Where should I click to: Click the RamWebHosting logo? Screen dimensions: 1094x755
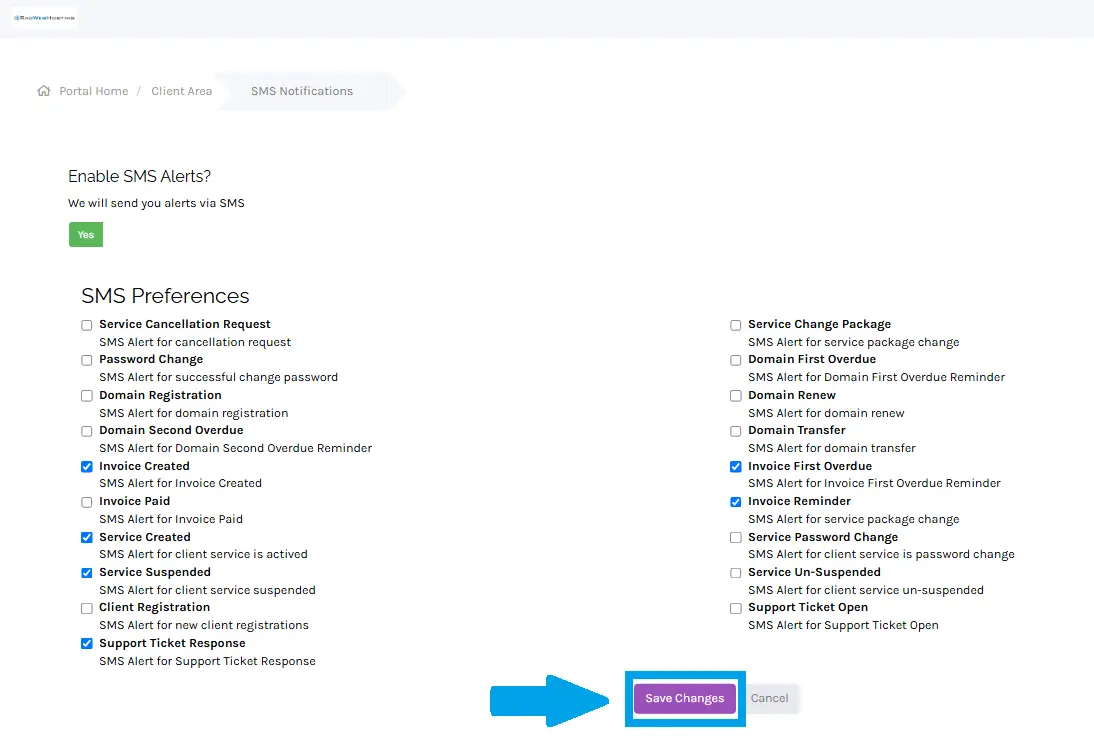point(44,16)
